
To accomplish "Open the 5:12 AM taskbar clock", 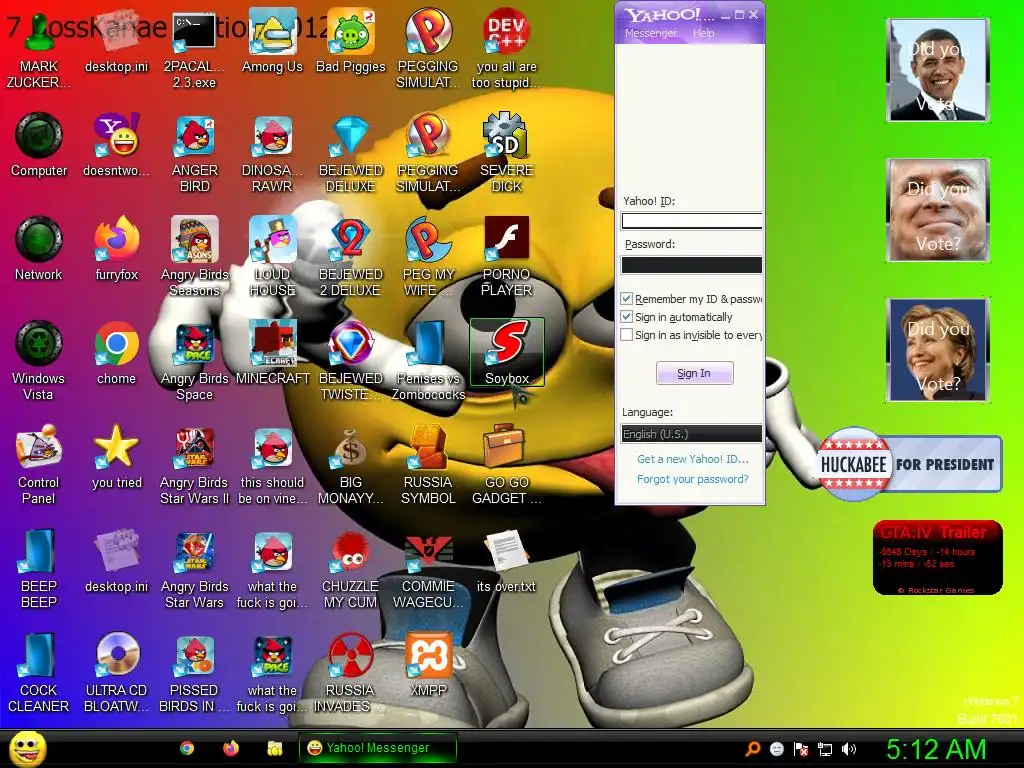I will [936, 749].
